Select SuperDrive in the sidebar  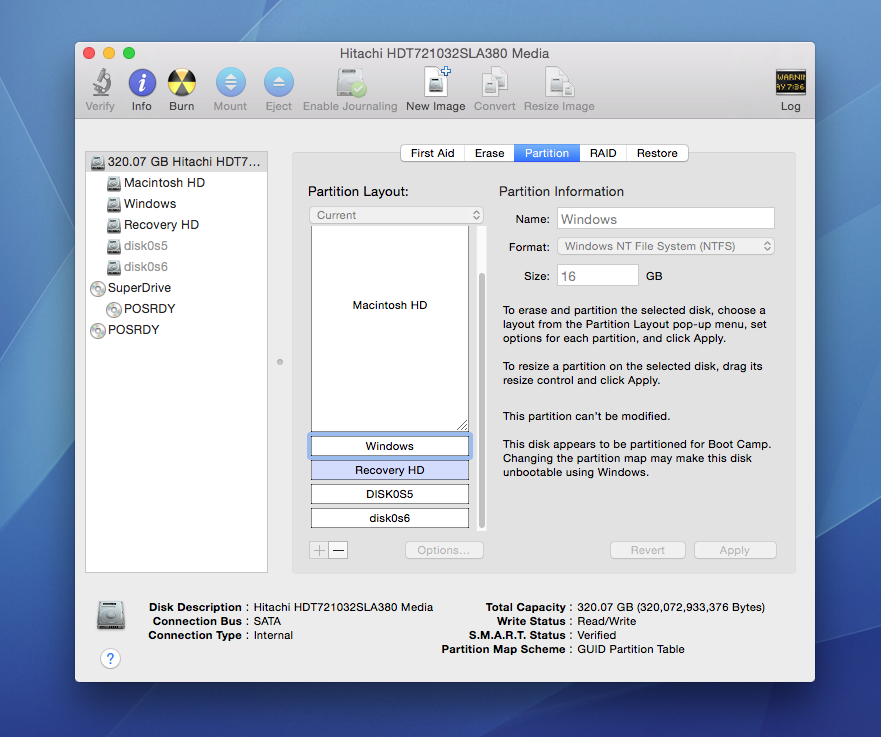pos(176,288)
